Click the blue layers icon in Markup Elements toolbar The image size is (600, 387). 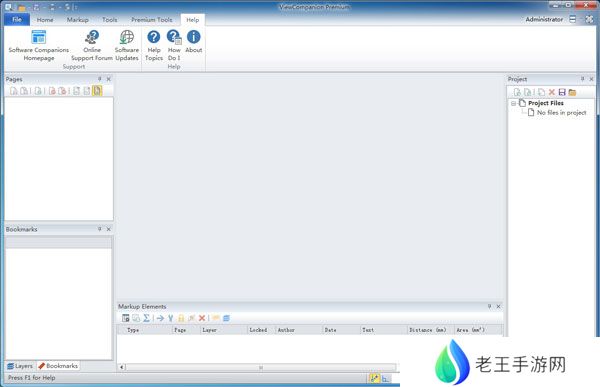[x=226, y=318]
